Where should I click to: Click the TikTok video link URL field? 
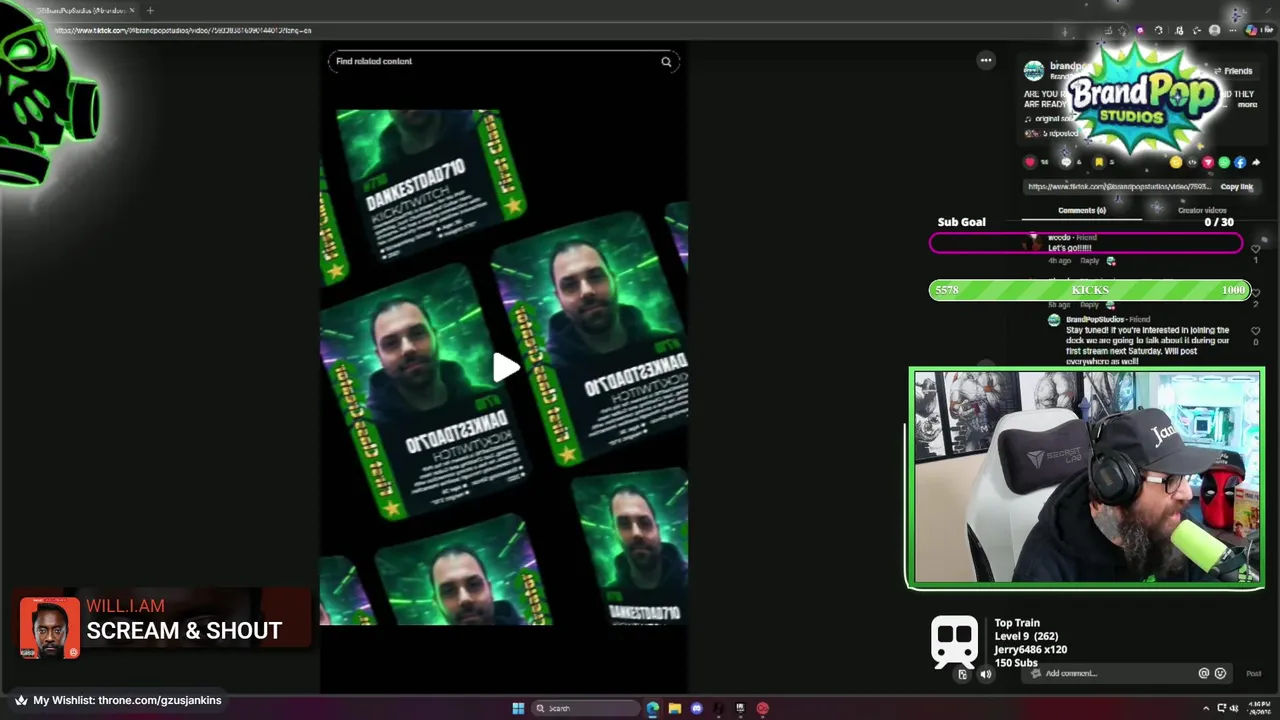(1119, 186)
